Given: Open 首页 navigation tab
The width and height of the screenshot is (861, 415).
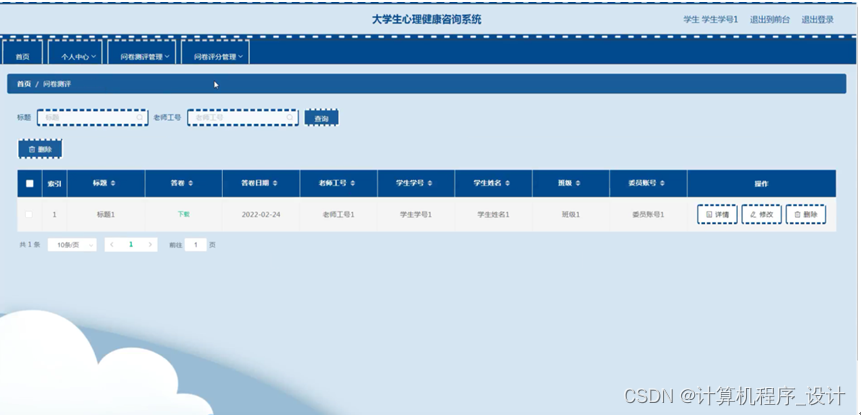Looking at the screenshot, I should [x=23, y=54].
